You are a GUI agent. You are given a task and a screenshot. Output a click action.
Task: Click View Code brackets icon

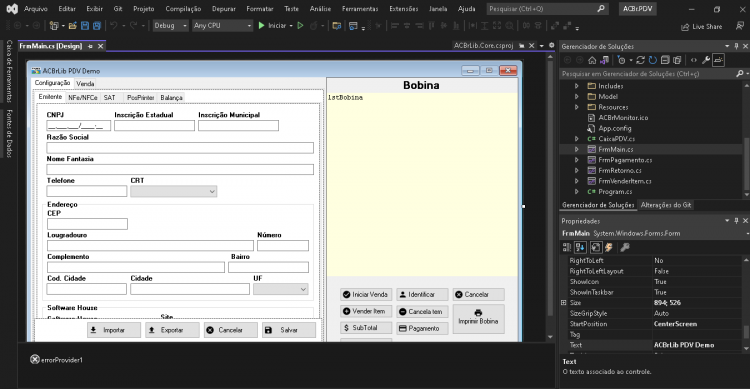click(694, 60)
